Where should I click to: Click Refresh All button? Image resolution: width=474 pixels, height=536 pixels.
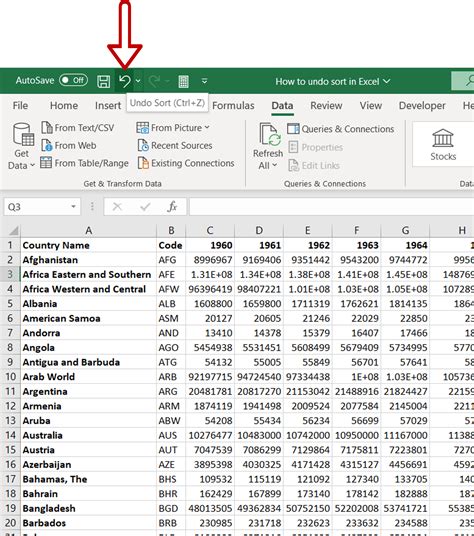(268, 146)
